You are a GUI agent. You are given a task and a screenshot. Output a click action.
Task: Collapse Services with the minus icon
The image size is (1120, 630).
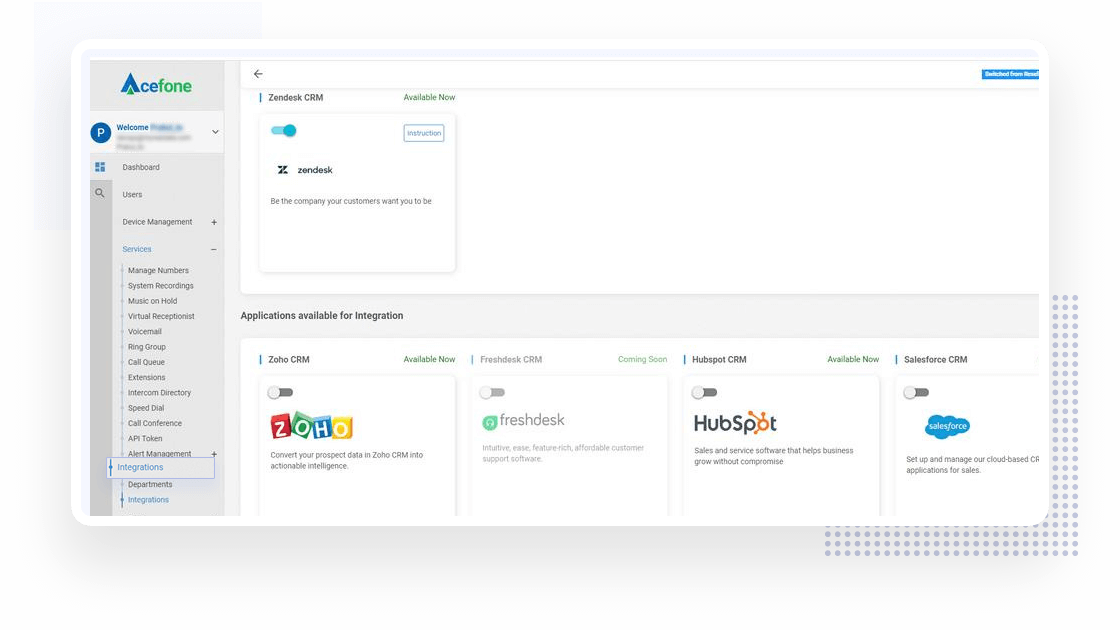coord(214,249)
